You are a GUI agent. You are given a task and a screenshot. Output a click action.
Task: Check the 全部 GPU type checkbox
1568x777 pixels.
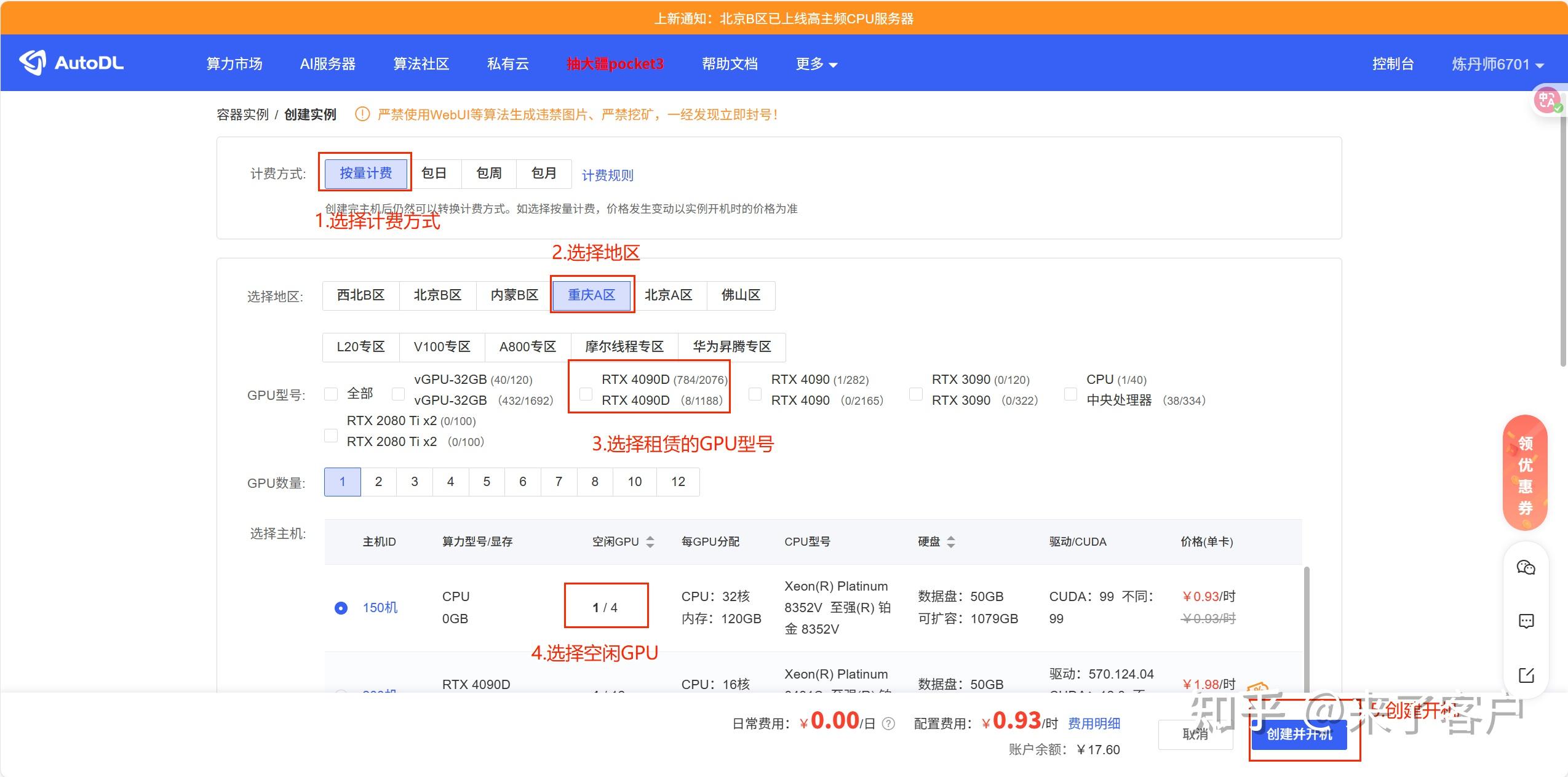(331, 393)
